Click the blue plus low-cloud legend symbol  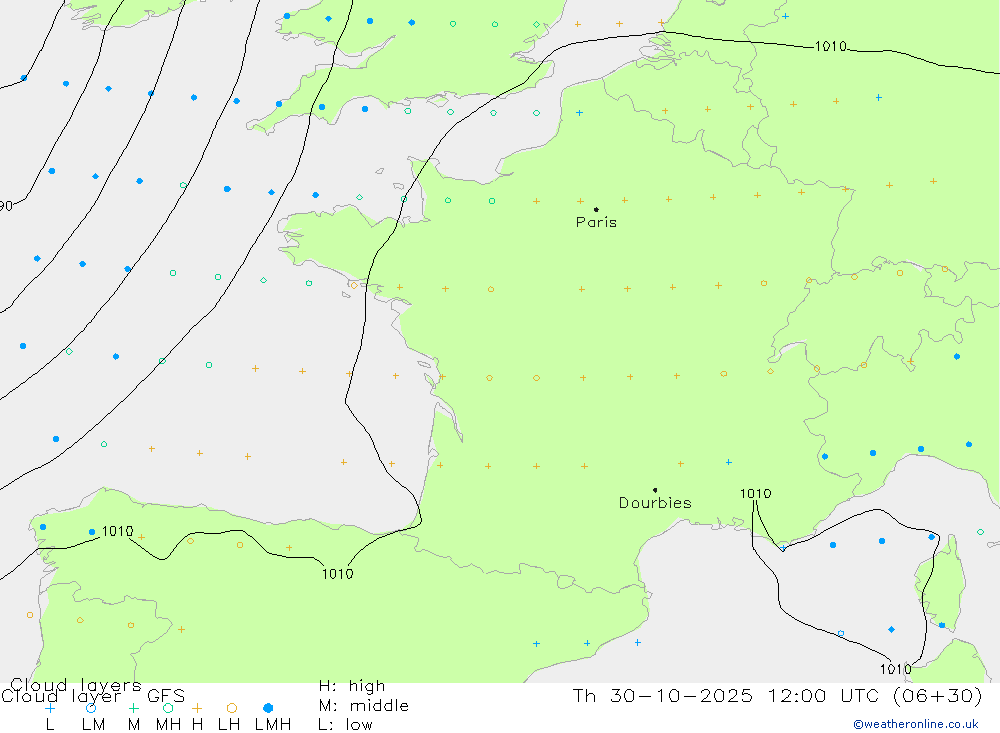pyautogui.click(x=50, y=708)
